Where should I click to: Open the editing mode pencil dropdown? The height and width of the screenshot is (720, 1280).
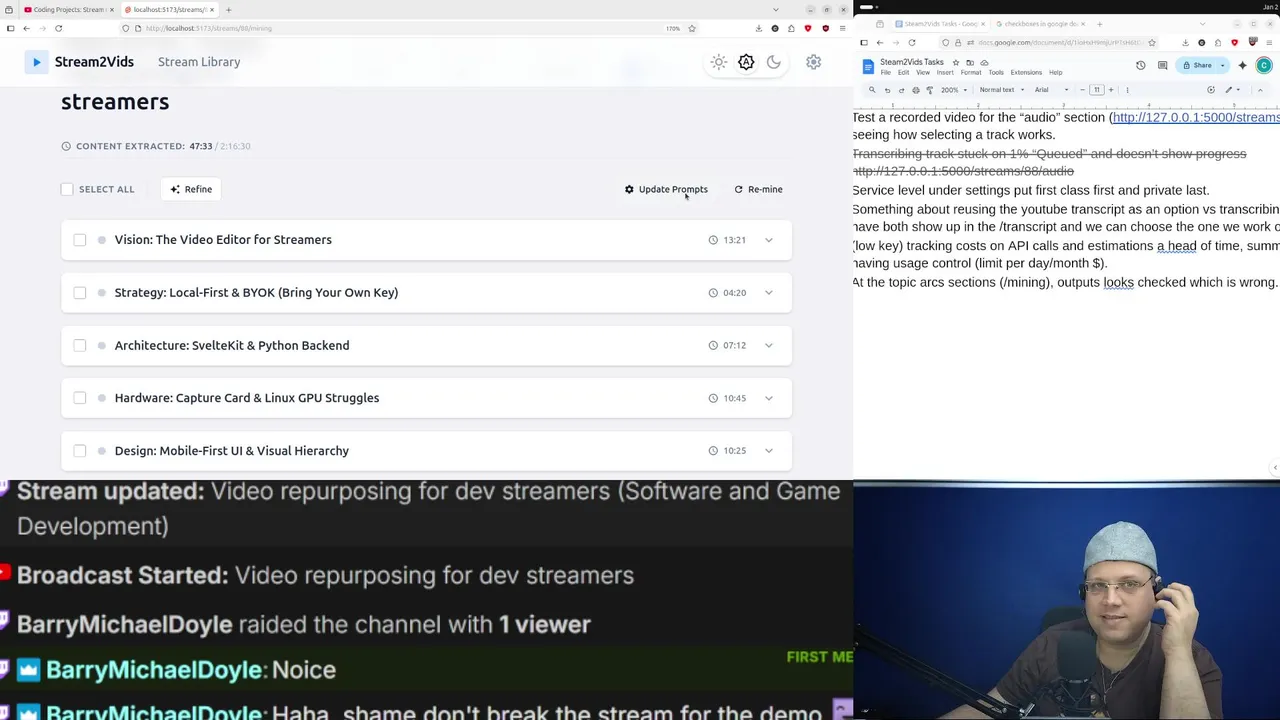coord(1233,90)
